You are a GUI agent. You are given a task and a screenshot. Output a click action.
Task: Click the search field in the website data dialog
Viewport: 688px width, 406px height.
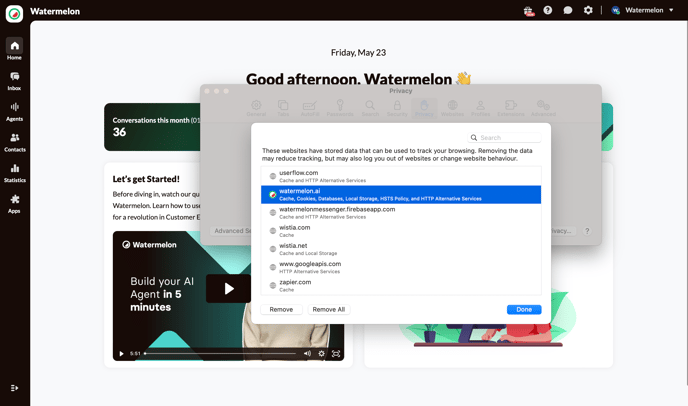(505, 138)
